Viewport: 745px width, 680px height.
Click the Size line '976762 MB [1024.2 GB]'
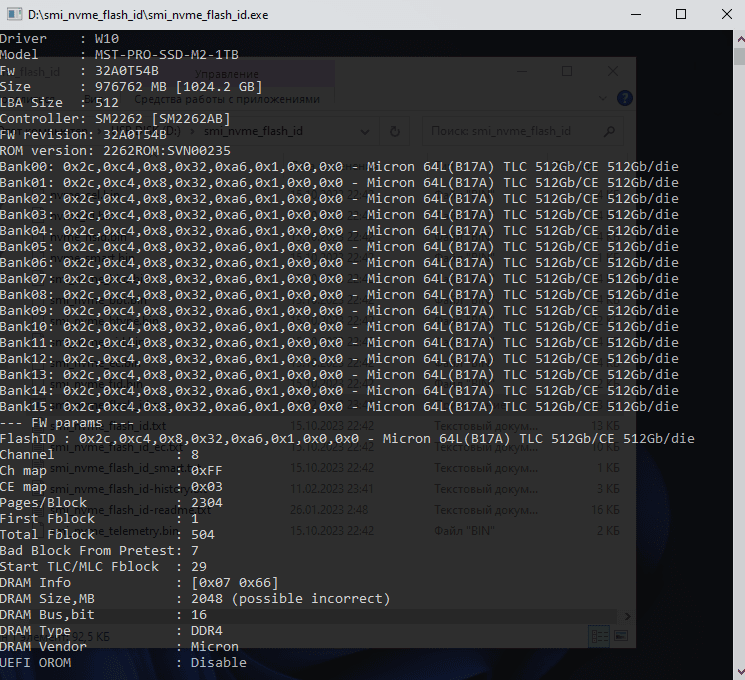click(x=179, y=86)
